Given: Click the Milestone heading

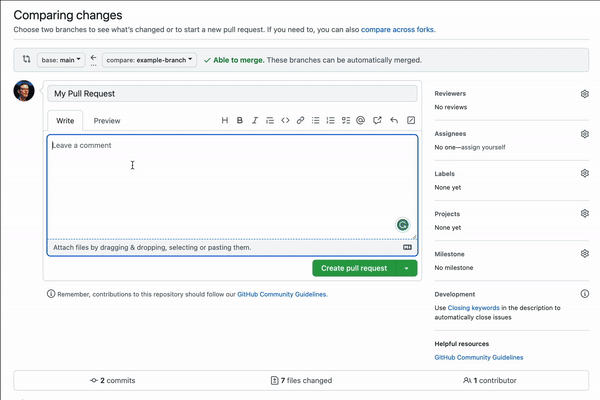Looking at the screenshot, I should (x=449, y=254).
